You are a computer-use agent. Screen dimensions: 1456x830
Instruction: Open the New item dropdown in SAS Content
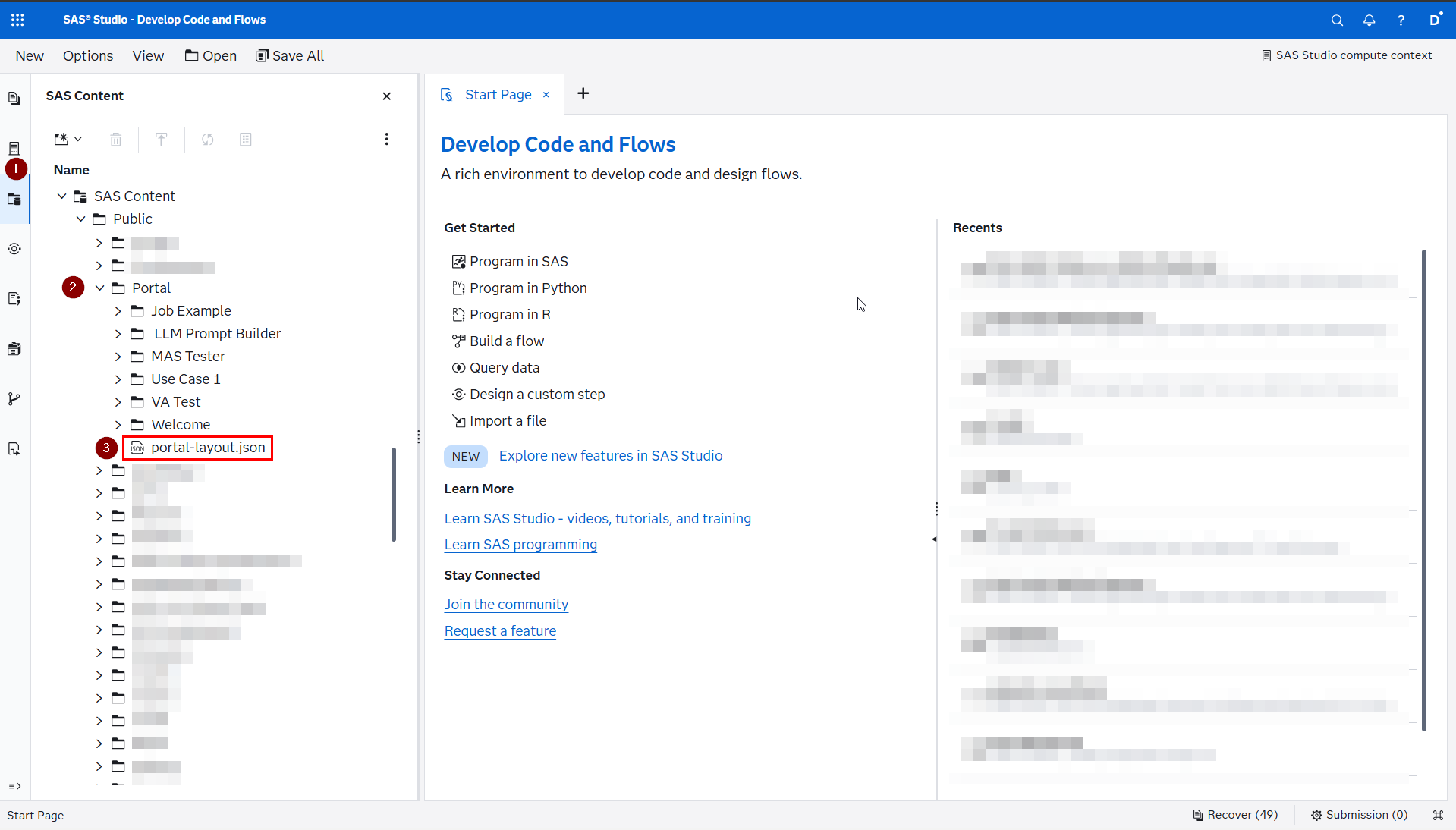(x=68, y=140)
